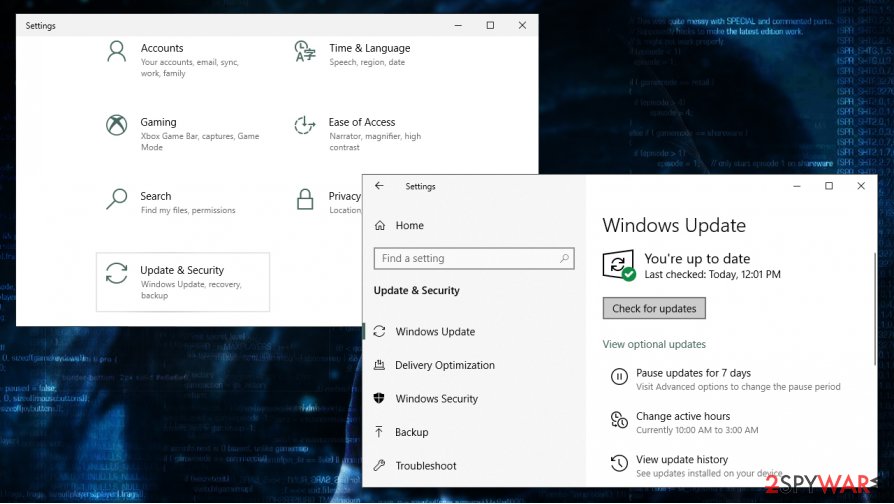Open the Accounts category label
Screen dimensions: 894x504
point(162,48)
